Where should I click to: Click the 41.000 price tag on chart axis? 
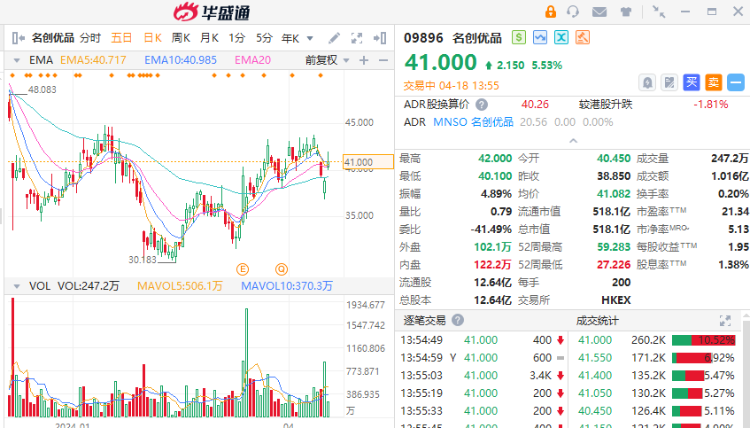[368, 162]
